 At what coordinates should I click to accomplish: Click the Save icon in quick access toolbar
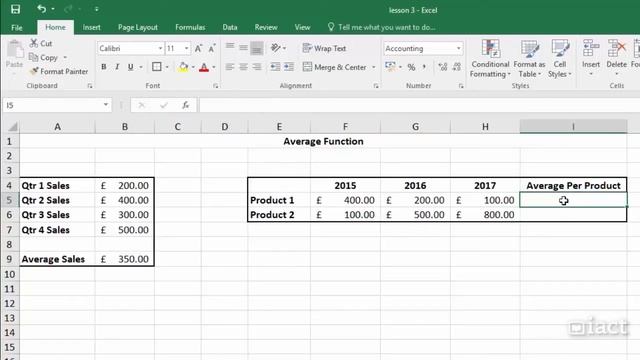[x=16, y=9]
